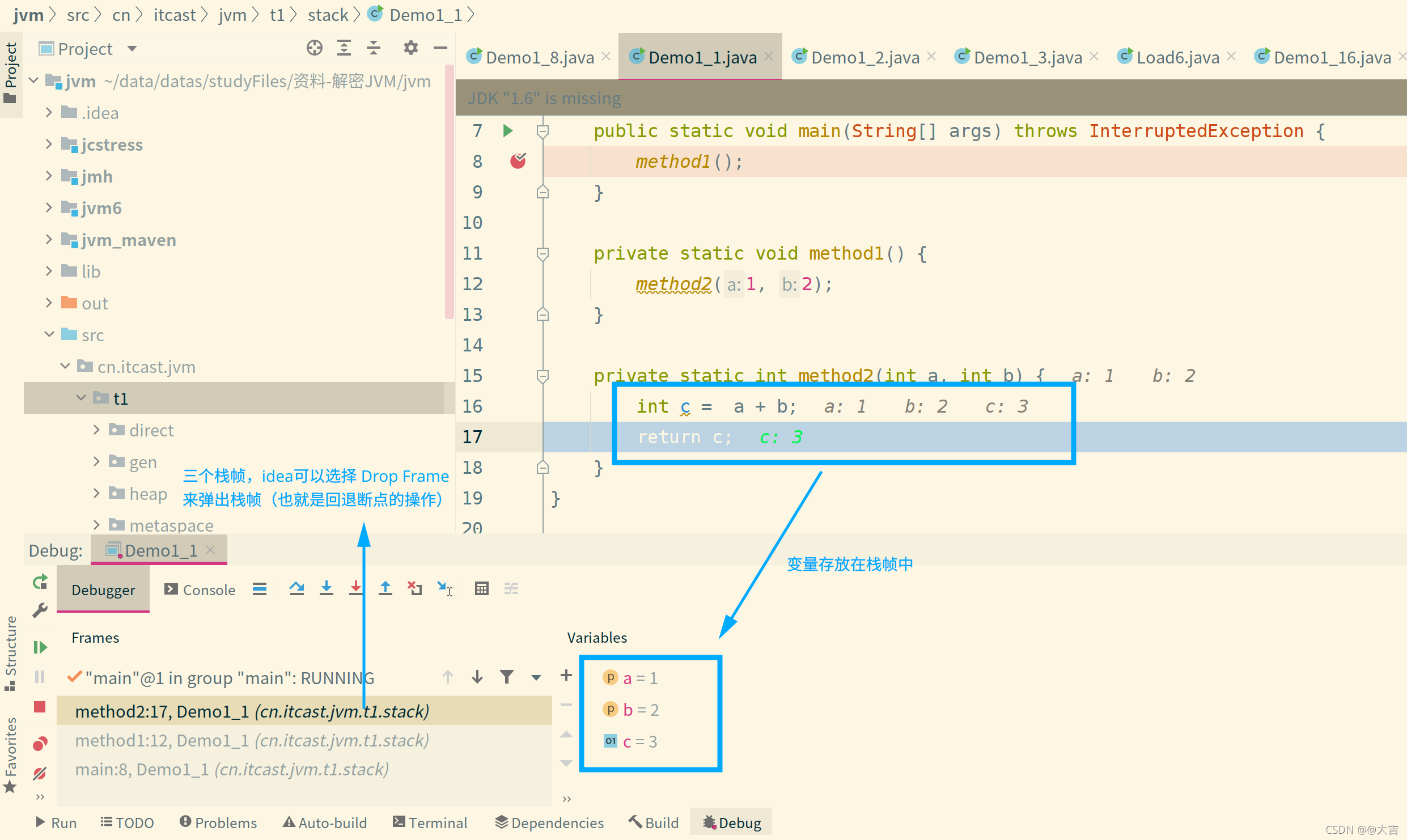Expand the .idea folder
The width and height of the screenshot is (1407, 840).
[x=49, y=112]
